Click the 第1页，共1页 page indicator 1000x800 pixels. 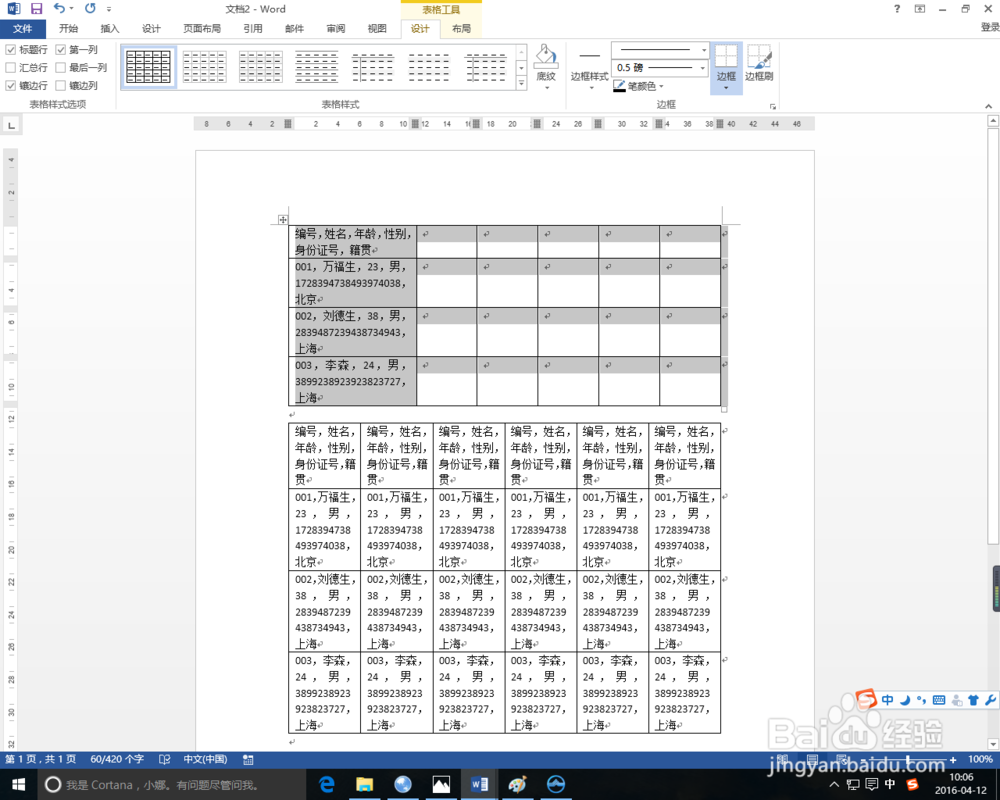coord(41,759)
